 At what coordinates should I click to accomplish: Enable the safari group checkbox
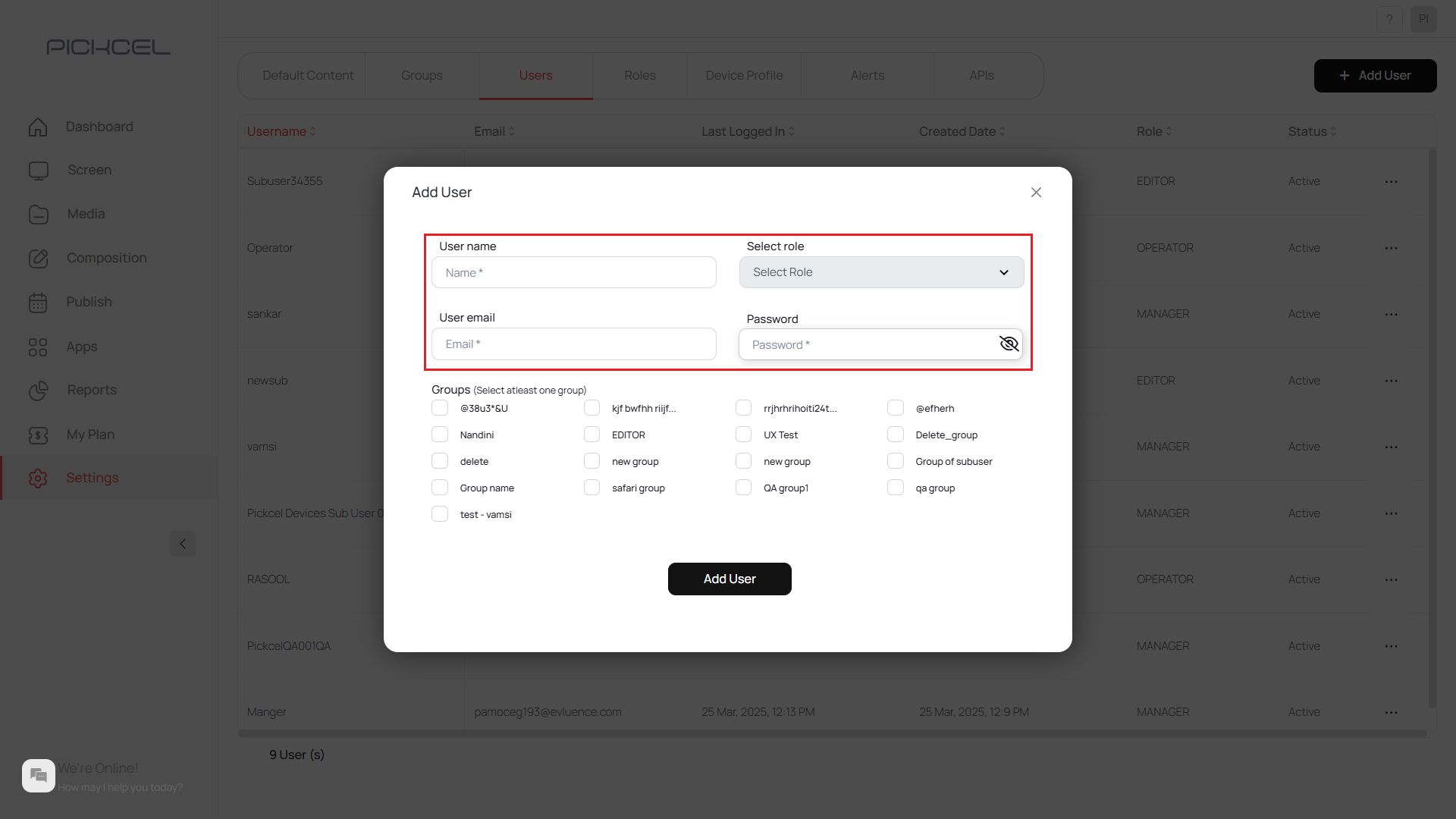click(x=592, y=487)
